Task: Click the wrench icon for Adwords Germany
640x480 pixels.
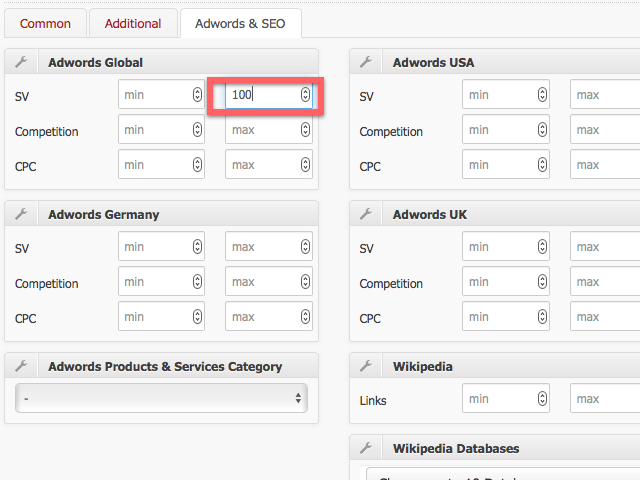Action: point(21,214)
